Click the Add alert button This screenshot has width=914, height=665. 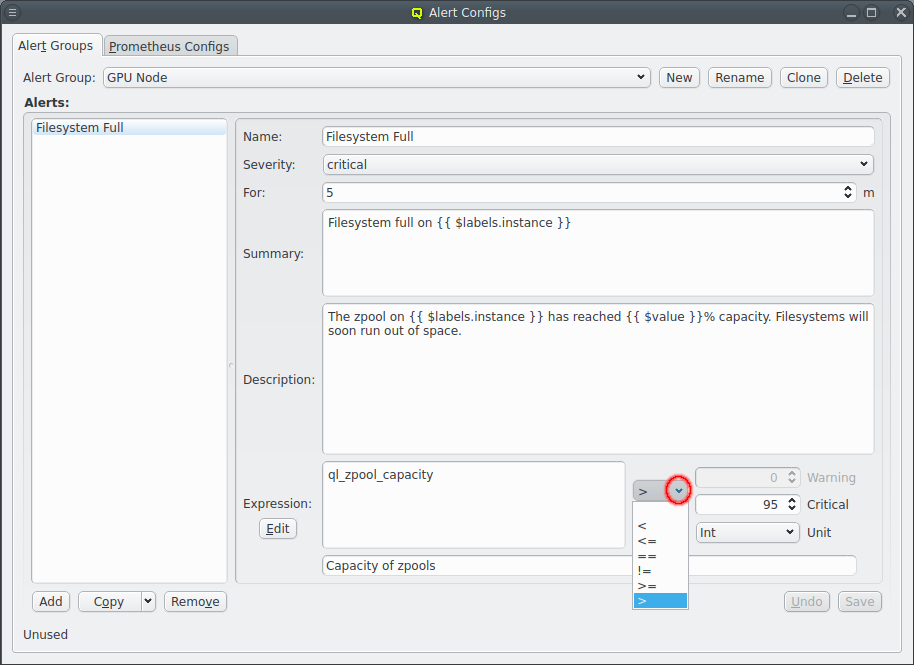pyautogui.click(x=51, y=601)
